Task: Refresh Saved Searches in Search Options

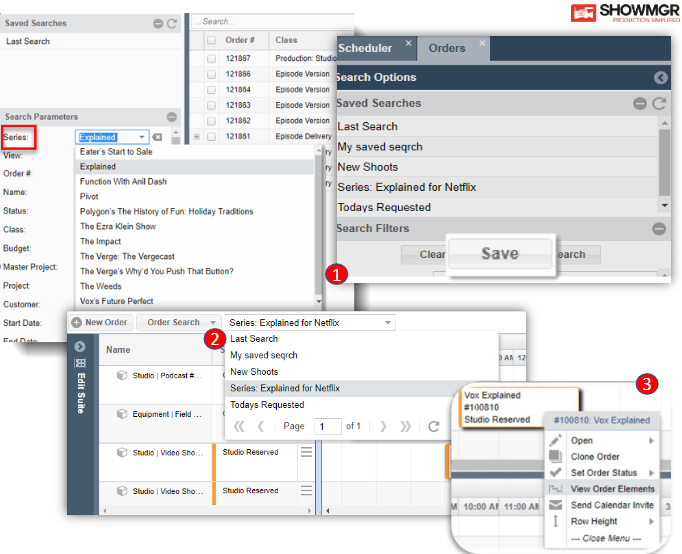Action: [659, 103]
